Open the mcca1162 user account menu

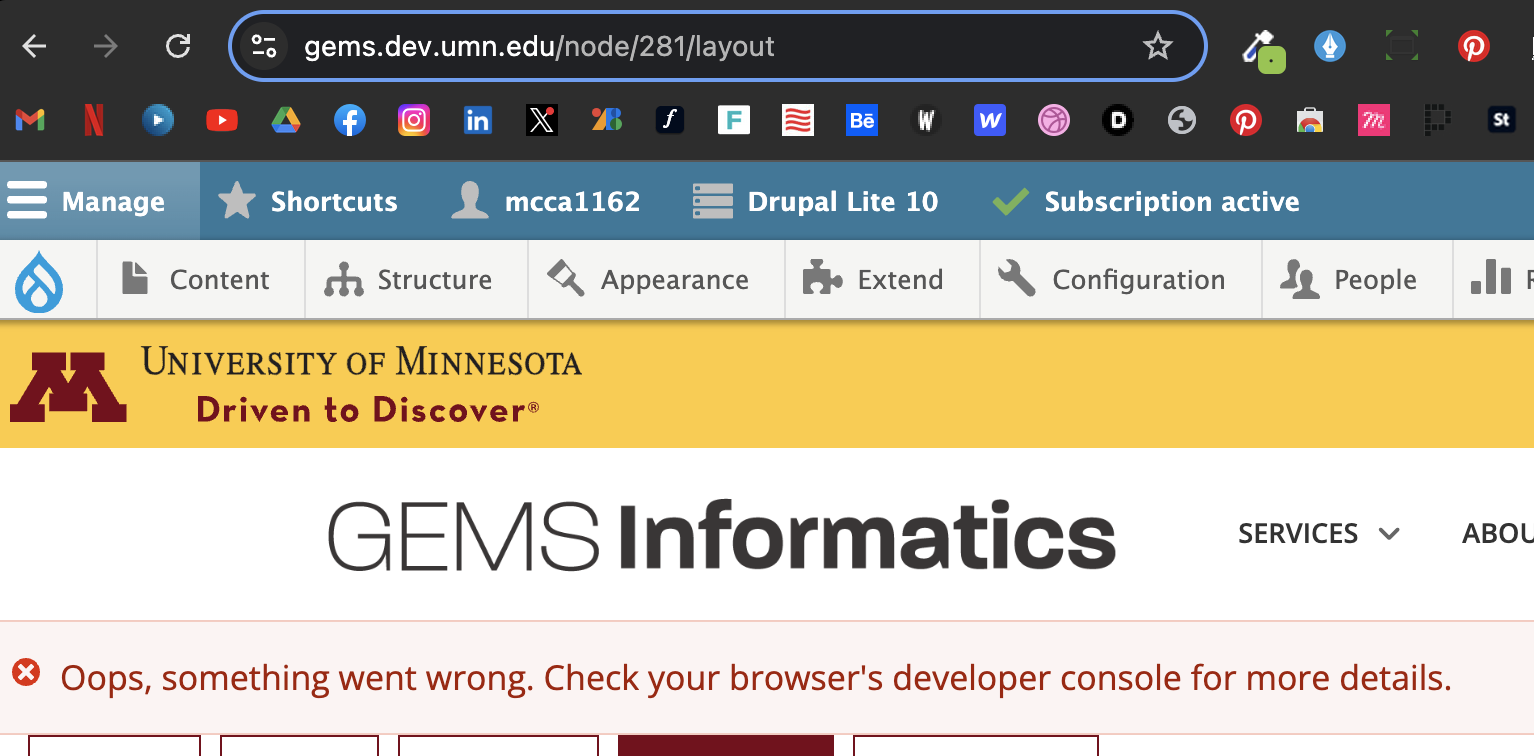click(546, 202)
